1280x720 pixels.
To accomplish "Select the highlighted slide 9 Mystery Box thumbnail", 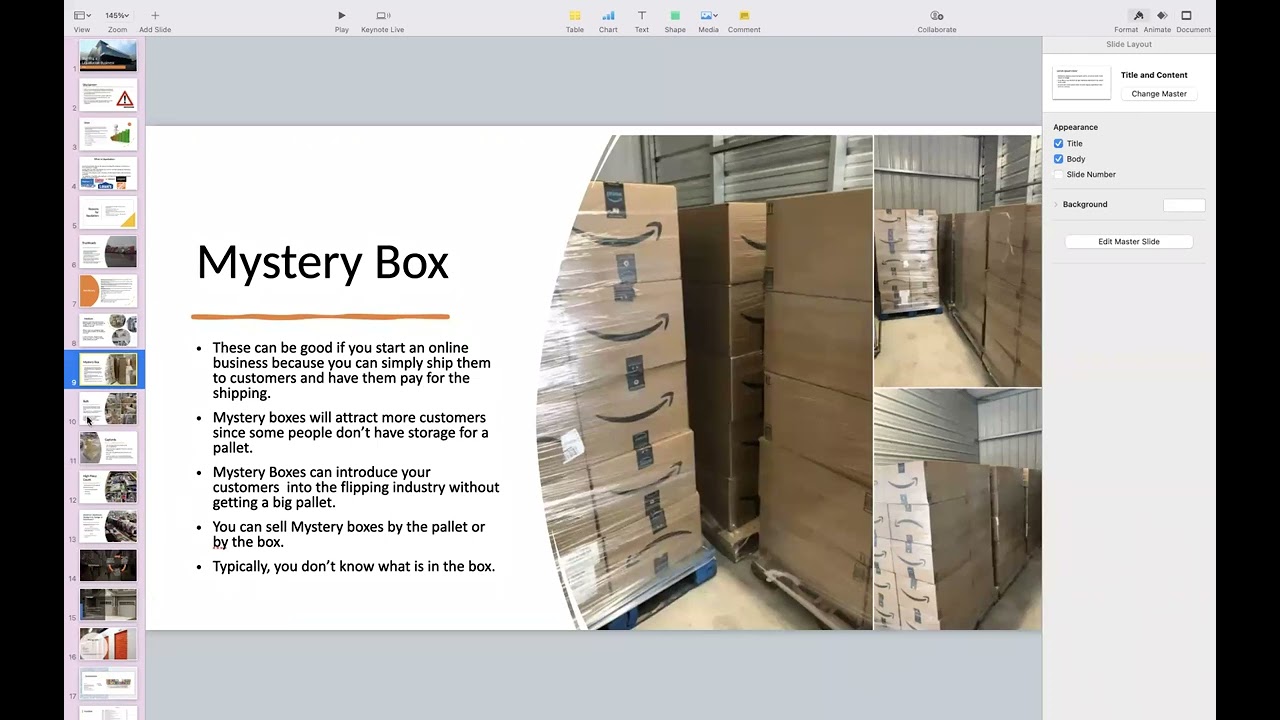I will (108, 369).
